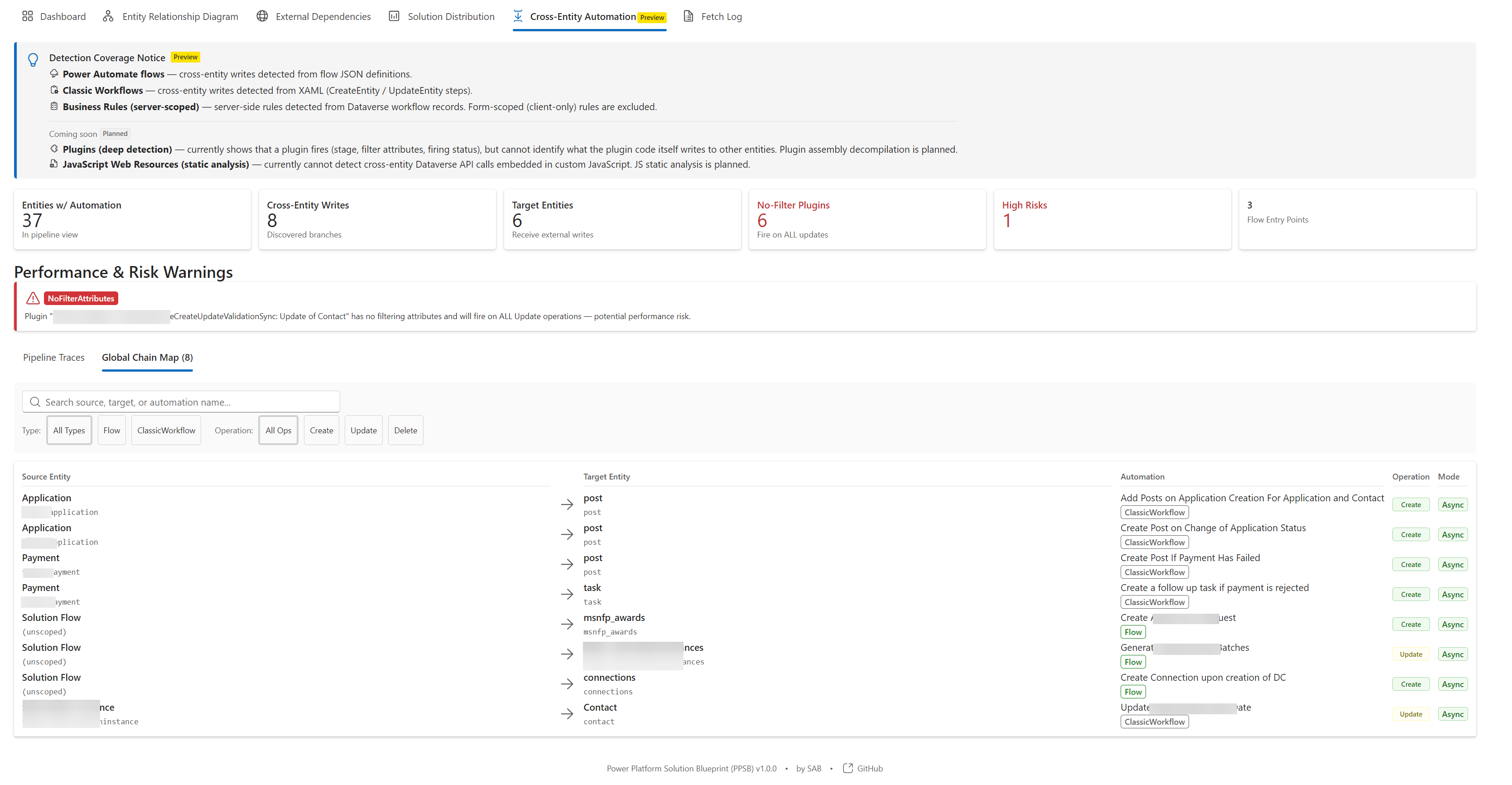
Task: Select the Global Chain Map (8) tab
Action: point(147,357)
